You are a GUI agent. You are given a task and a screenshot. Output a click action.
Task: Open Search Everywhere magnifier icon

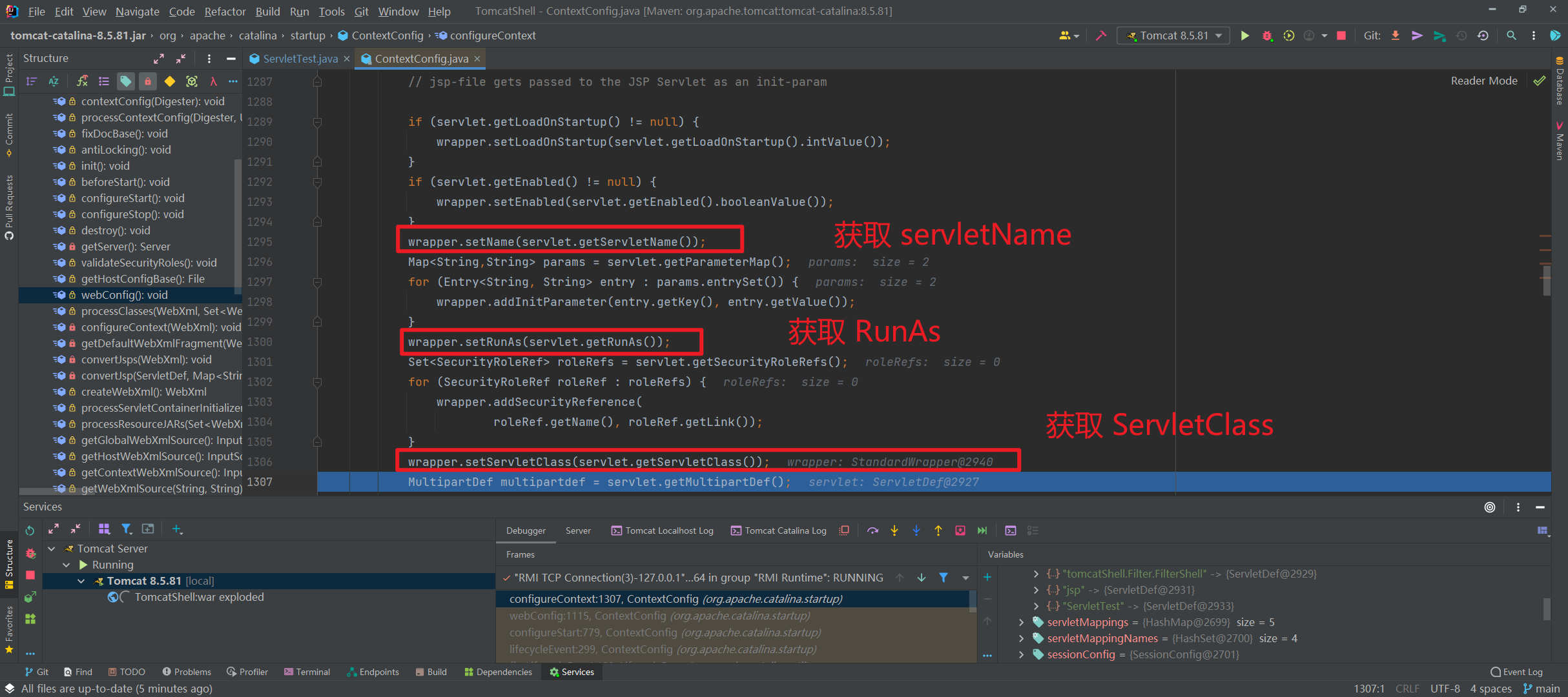click(x=1511, y=35)
